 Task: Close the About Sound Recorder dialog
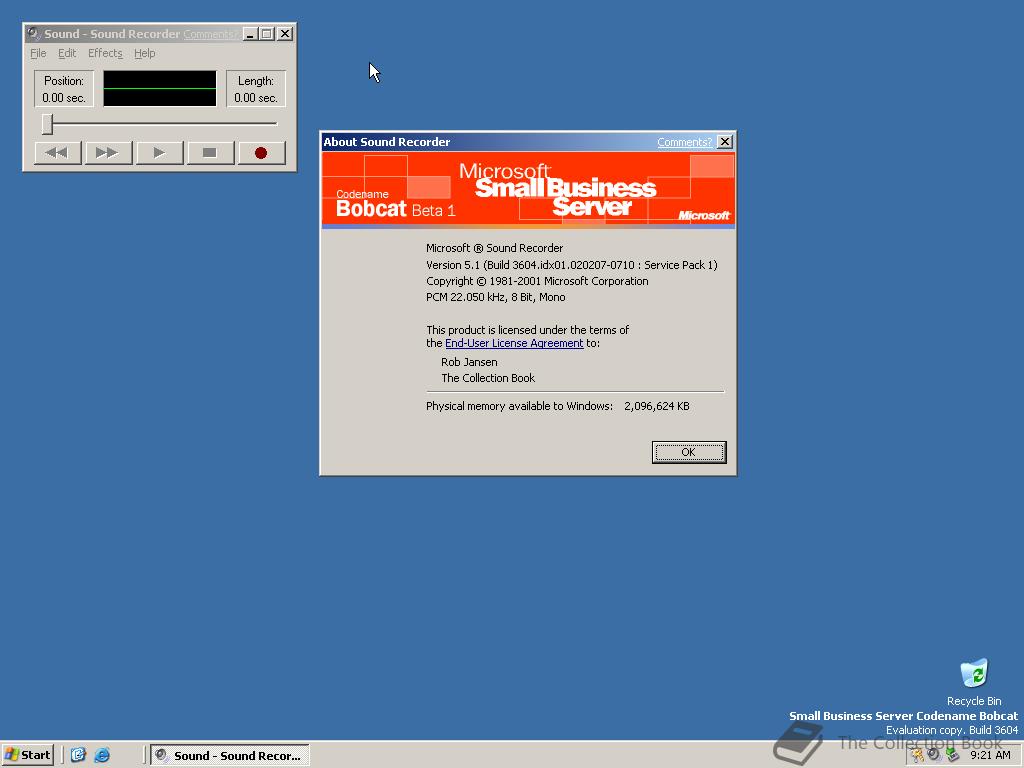[x=724, y=142]
